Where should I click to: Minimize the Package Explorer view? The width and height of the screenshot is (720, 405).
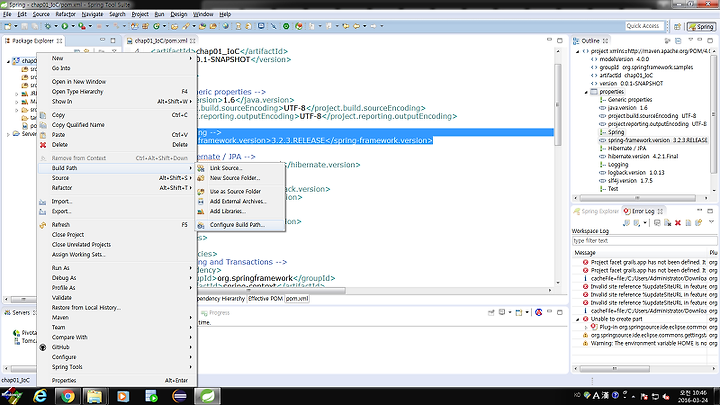[102, 40]
